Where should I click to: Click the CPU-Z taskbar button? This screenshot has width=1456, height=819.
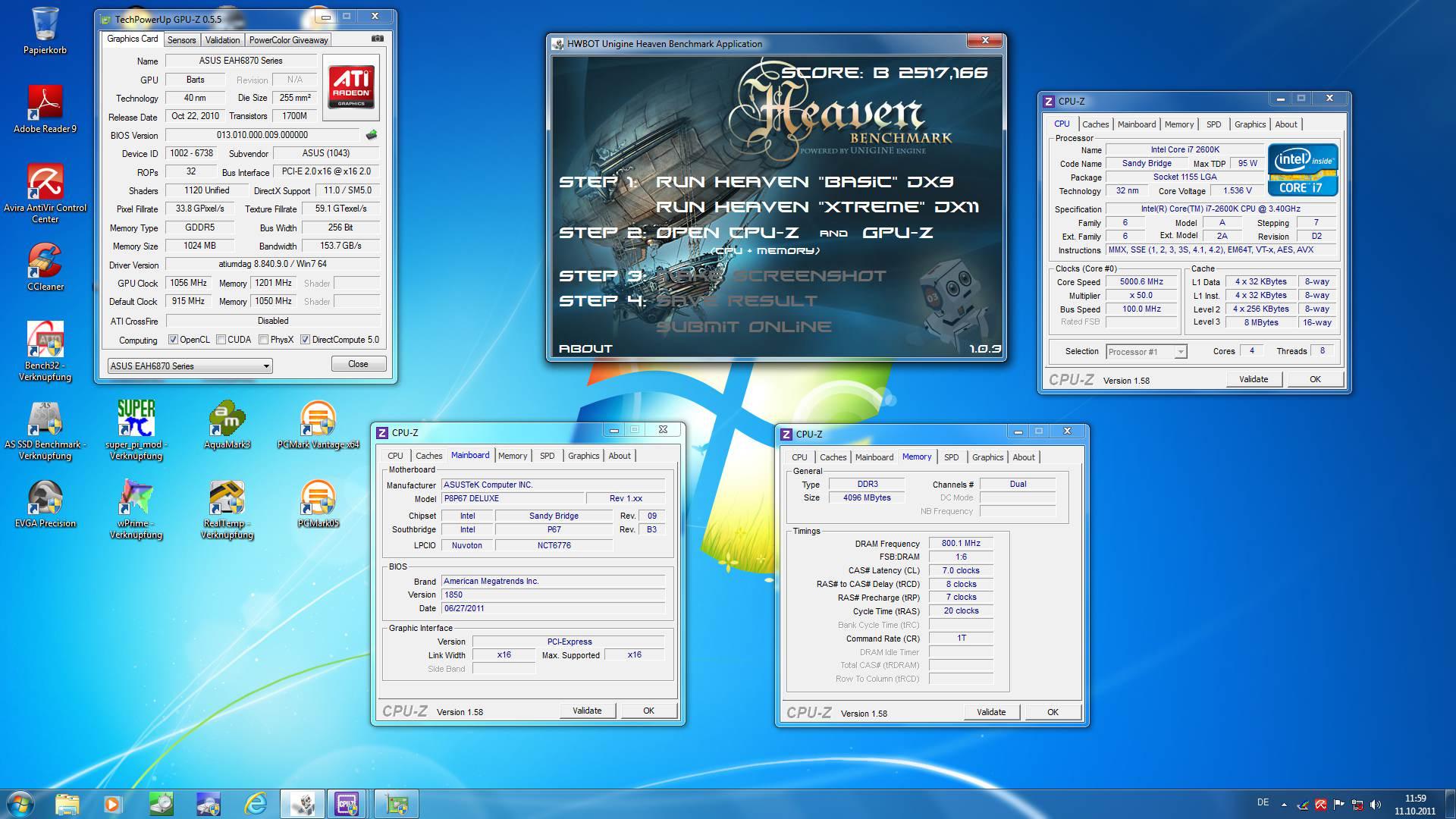[347, 804]
